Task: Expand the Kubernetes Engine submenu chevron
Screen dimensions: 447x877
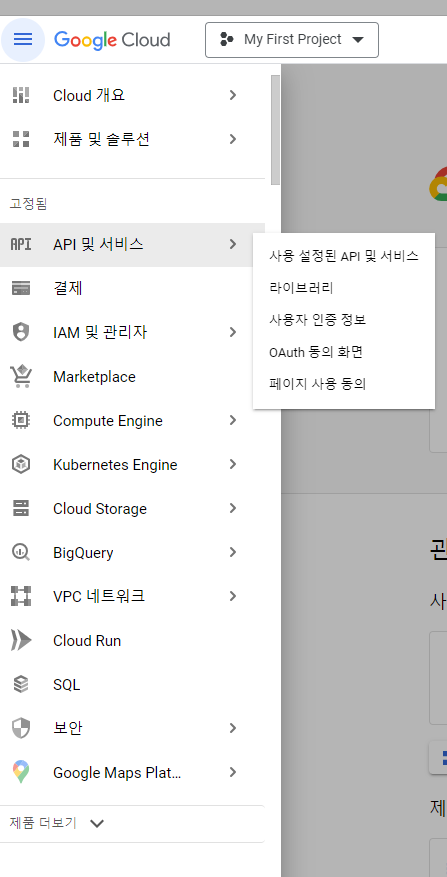Action: coord(233,465)
